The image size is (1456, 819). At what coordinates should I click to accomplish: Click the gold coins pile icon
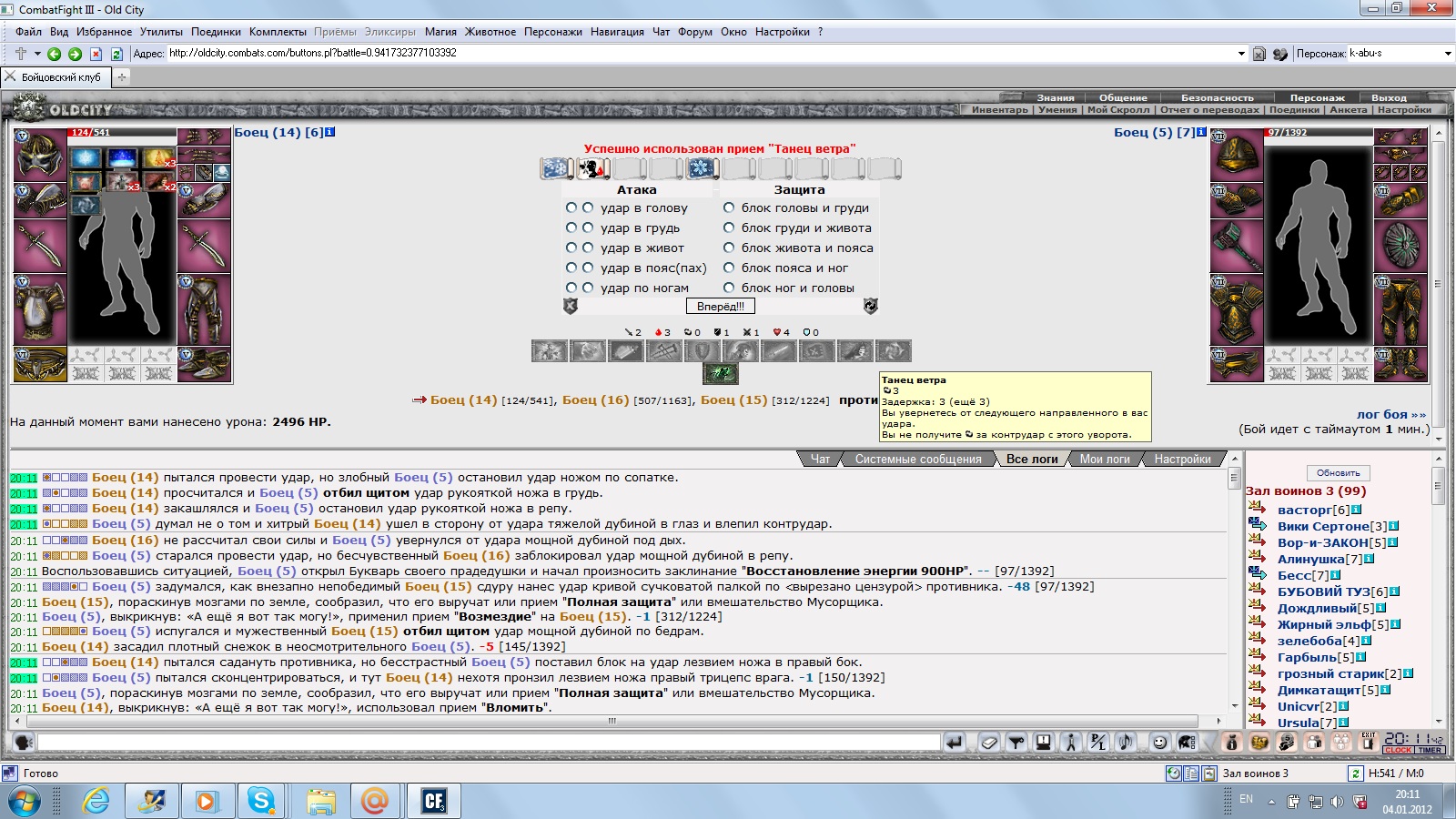tap(1259, 743)
